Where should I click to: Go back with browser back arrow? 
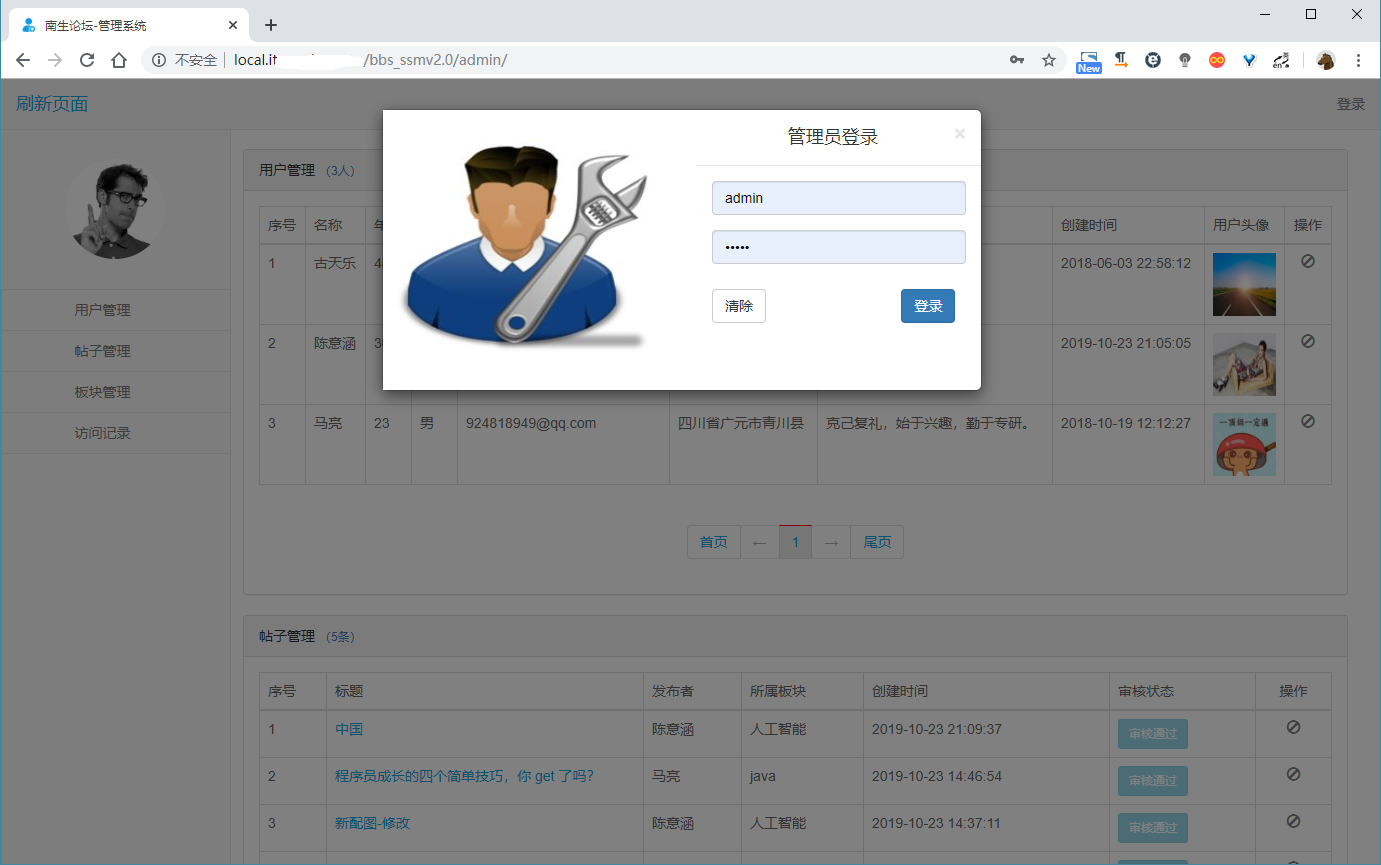point(22,60)
